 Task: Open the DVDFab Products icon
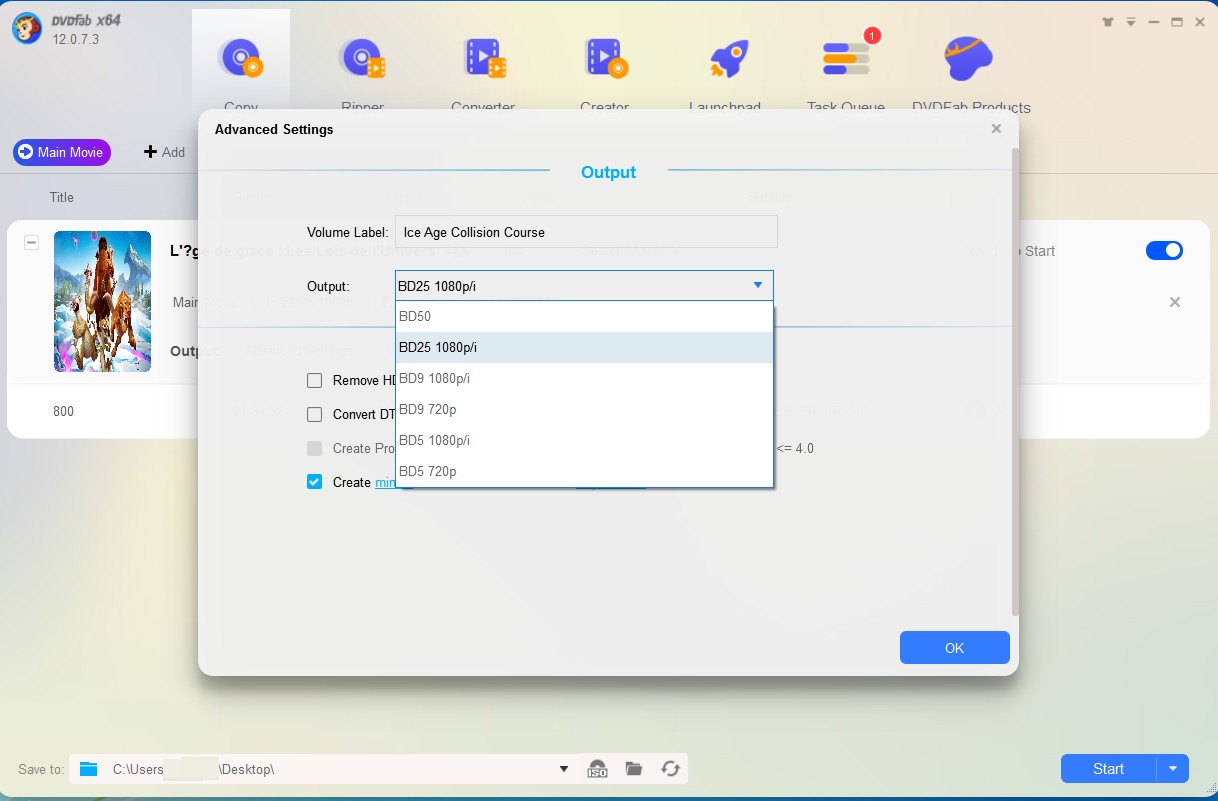pyautogui.click(x=969, y=59)
